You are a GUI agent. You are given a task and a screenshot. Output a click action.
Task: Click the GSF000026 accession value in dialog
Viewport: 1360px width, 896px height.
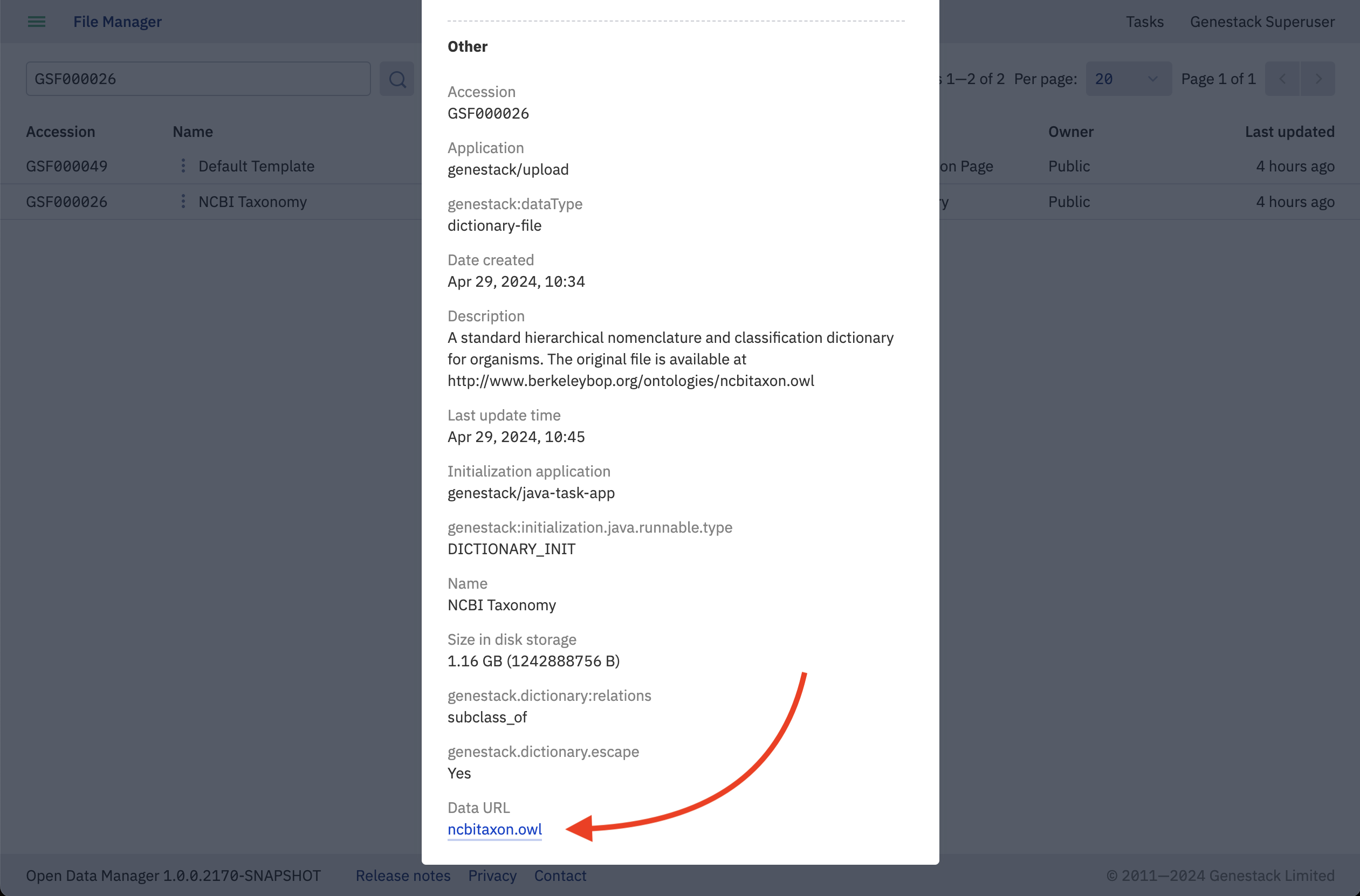pos(488,113)
